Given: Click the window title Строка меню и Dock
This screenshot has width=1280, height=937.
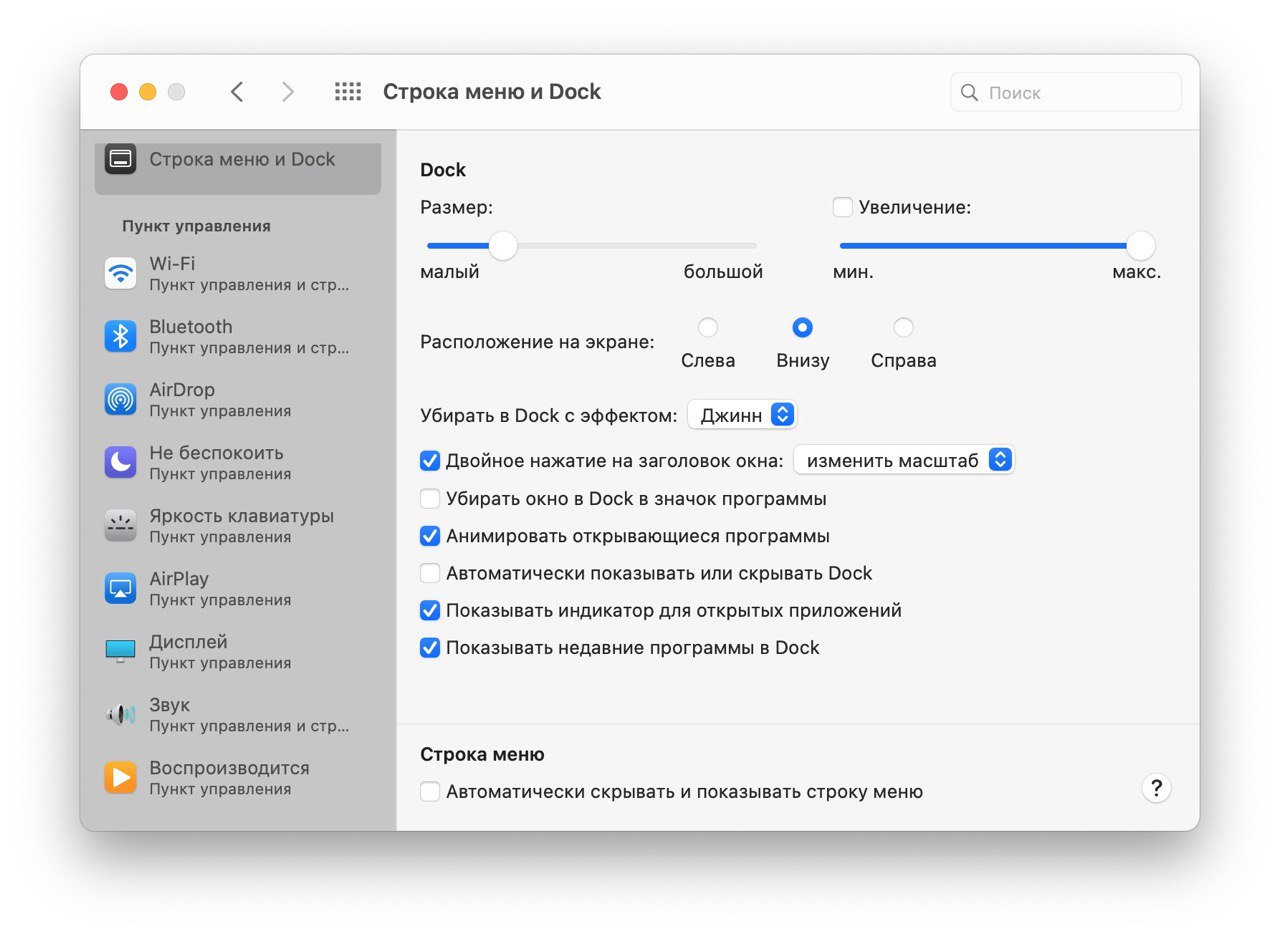Looking at the screenshot, I should [492, 92].
